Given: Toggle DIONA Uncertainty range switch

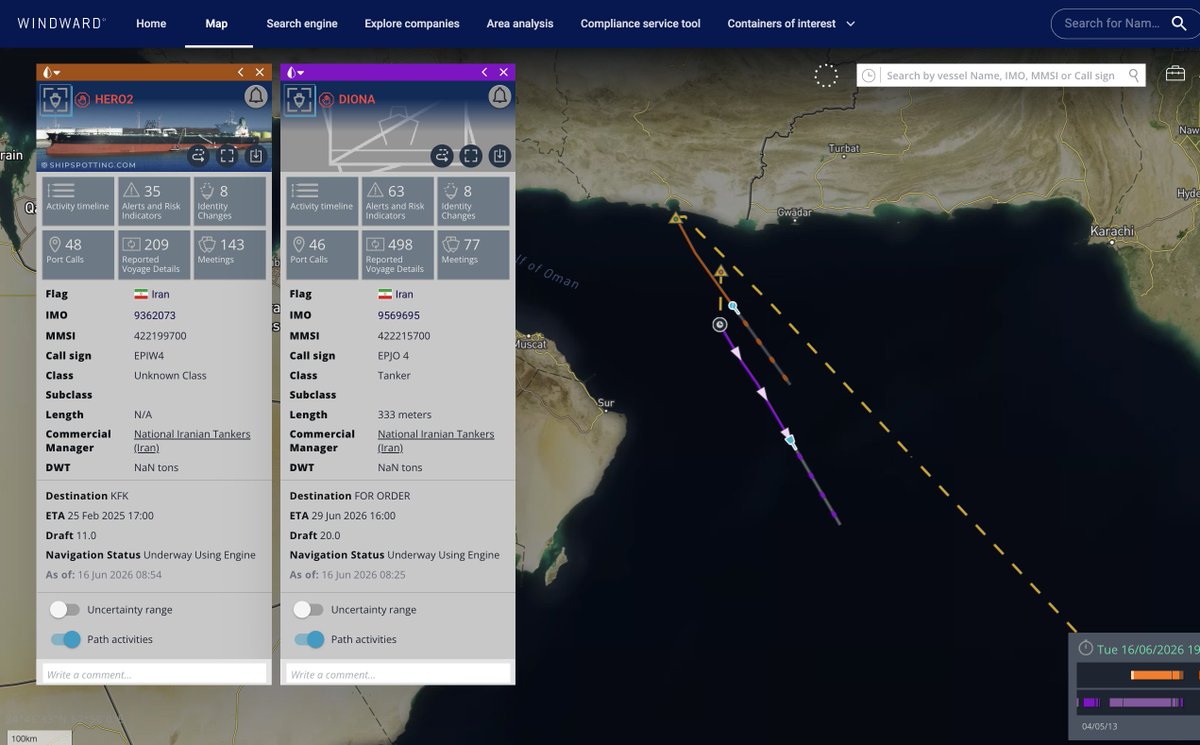Looking at the screenshot, I should 308,609.
